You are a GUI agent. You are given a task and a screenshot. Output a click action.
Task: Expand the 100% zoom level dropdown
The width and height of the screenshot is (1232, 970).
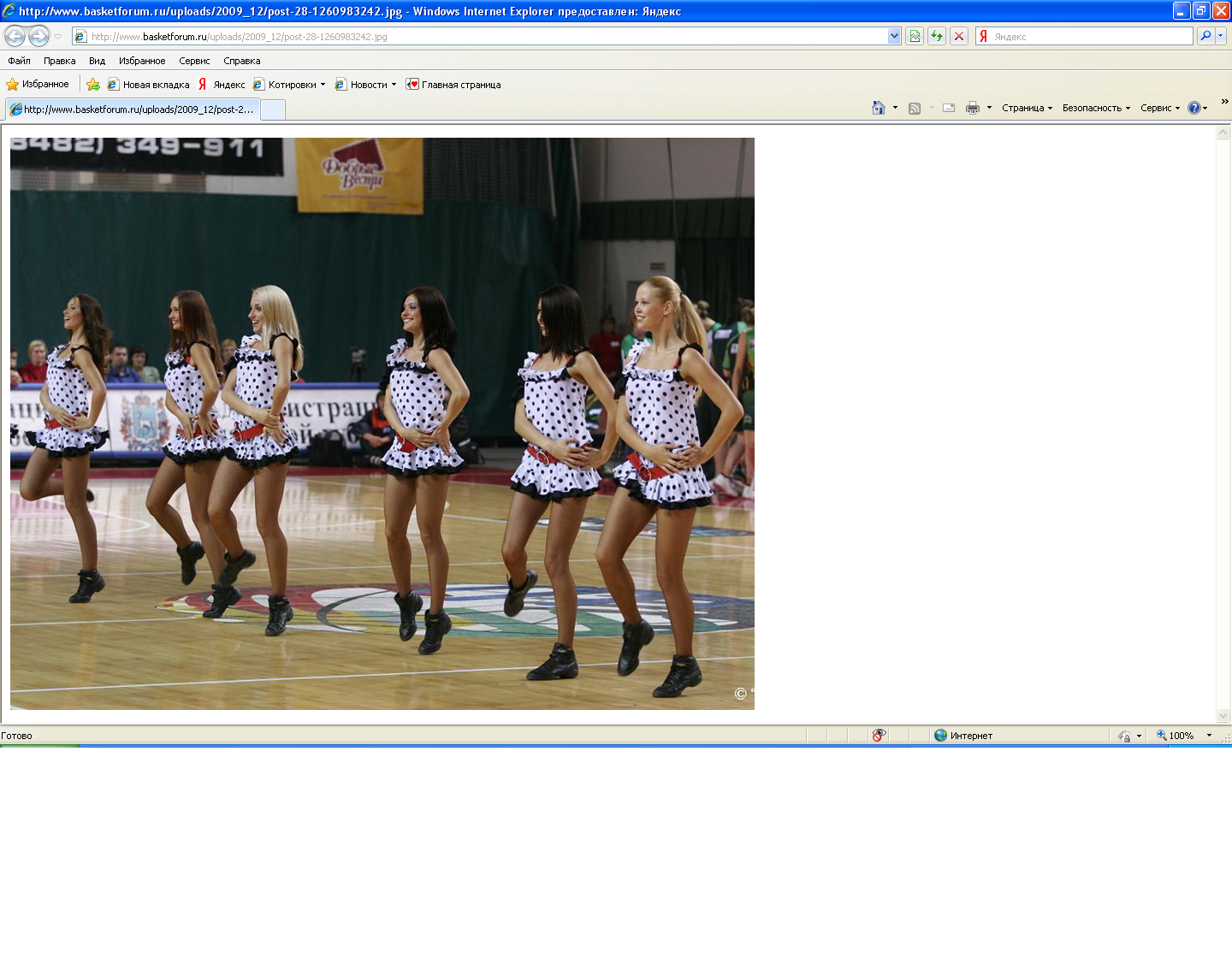pos(1209,736)
